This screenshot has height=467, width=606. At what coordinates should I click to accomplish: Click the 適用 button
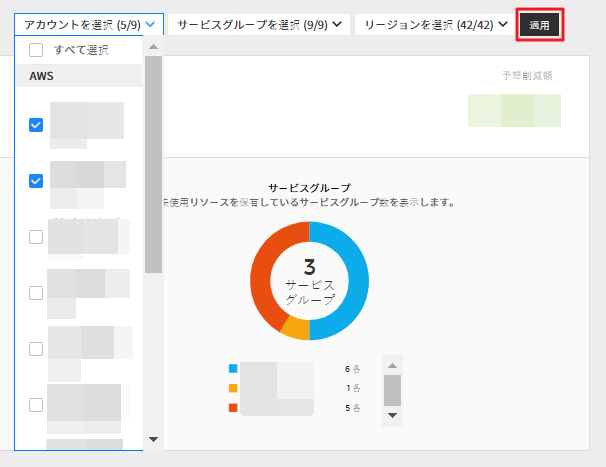[x=539, y=24]
